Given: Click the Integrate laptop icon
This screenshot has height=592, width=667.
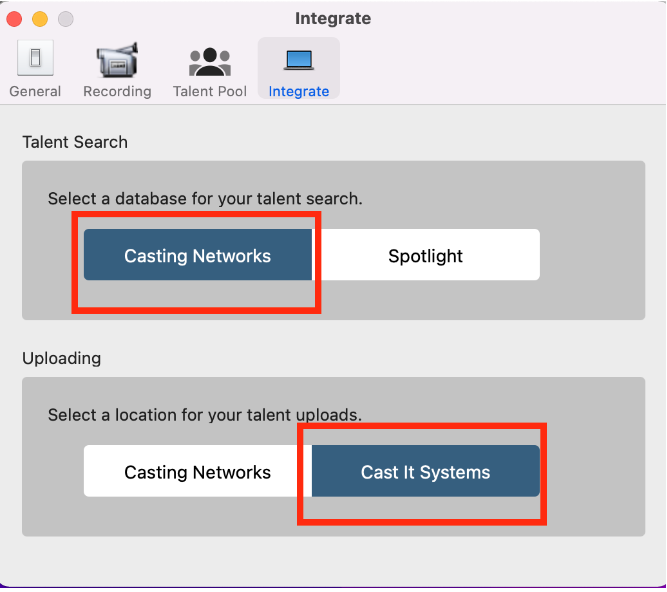Looking at the screenshot, I should (299, 61).
